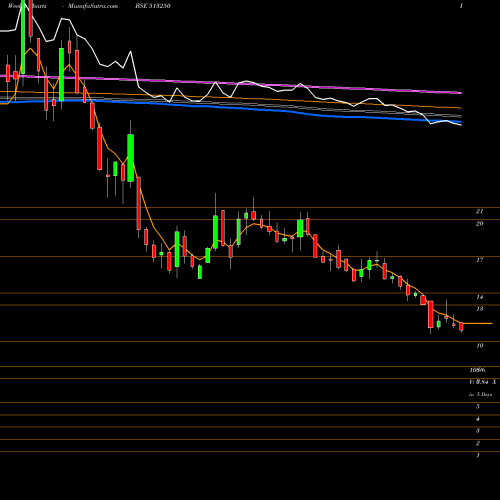Select the price axis label 13
Screen dimensions: 500x500
[x=479, y=309]
